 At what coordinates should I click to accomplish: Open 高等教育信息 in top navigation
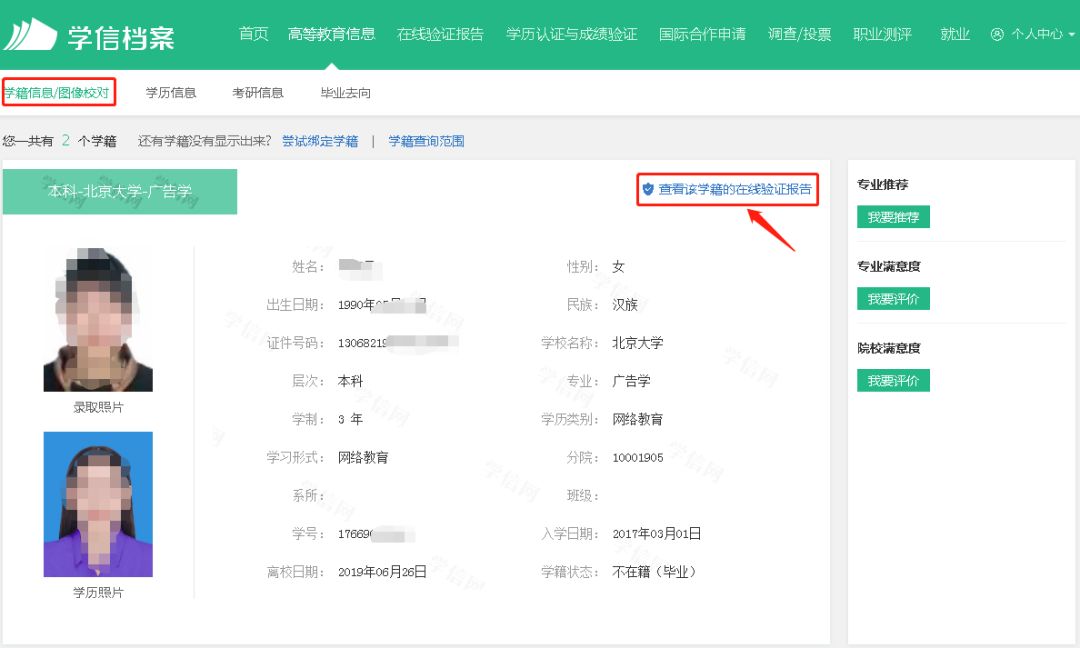[x=331, y=34]
